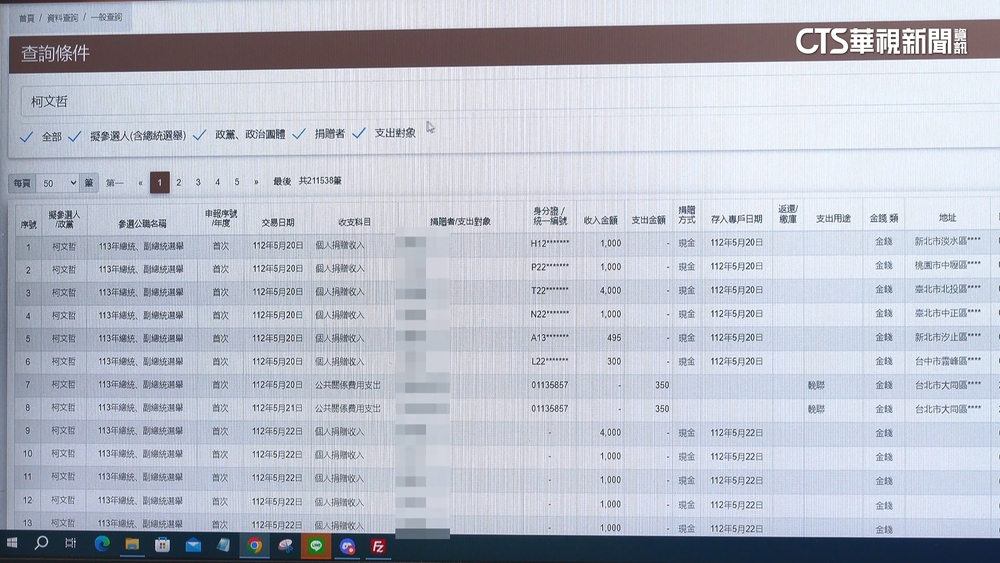Open the notepad-style app icon on taskbar
This screenshot has width=1000, height=563.
point(224,545)
